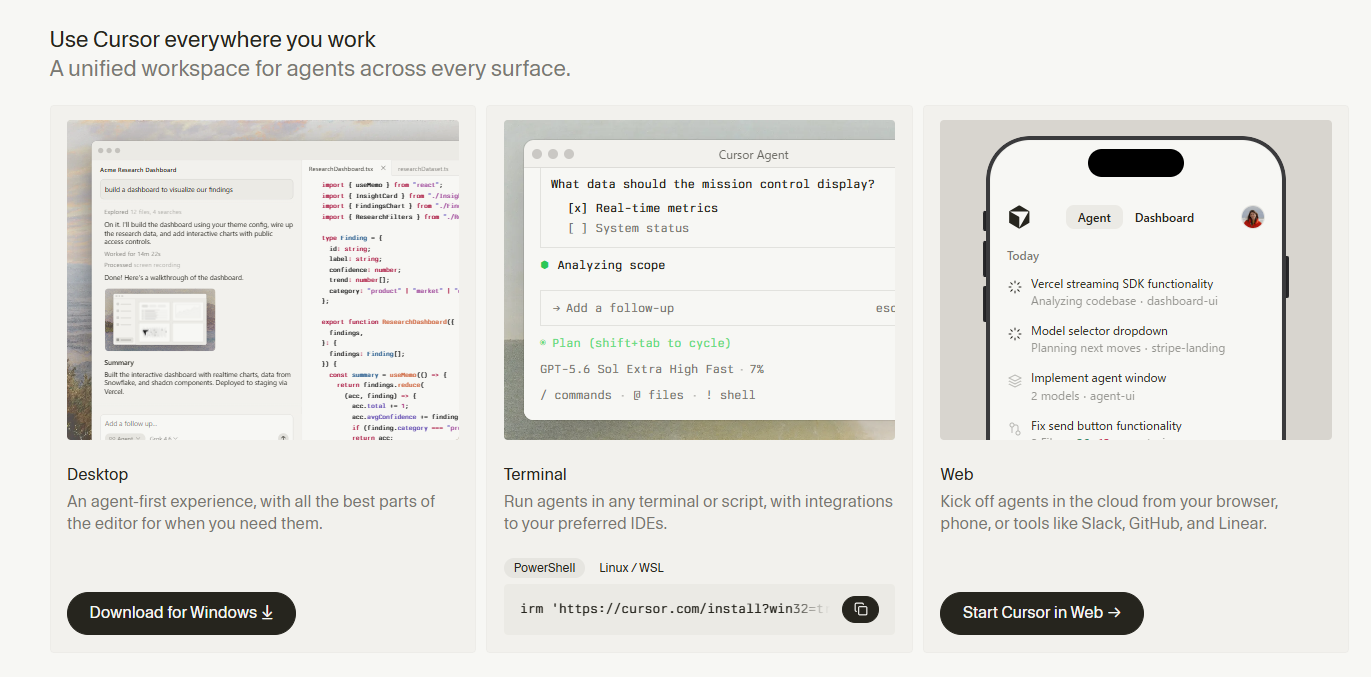This screenshot has height=677, width=1371.
Task: Click the Desktop card heading
Action: point(98,474)
